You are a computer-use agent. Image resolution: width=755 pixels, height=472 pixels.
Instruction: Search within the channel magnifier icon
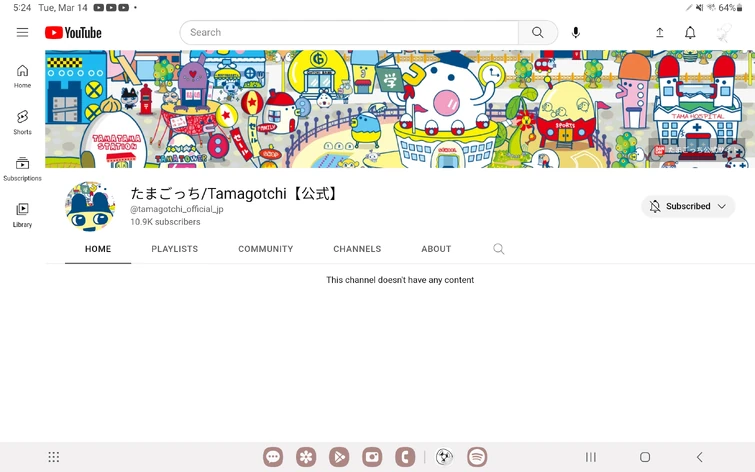click(x=498, y=249)
